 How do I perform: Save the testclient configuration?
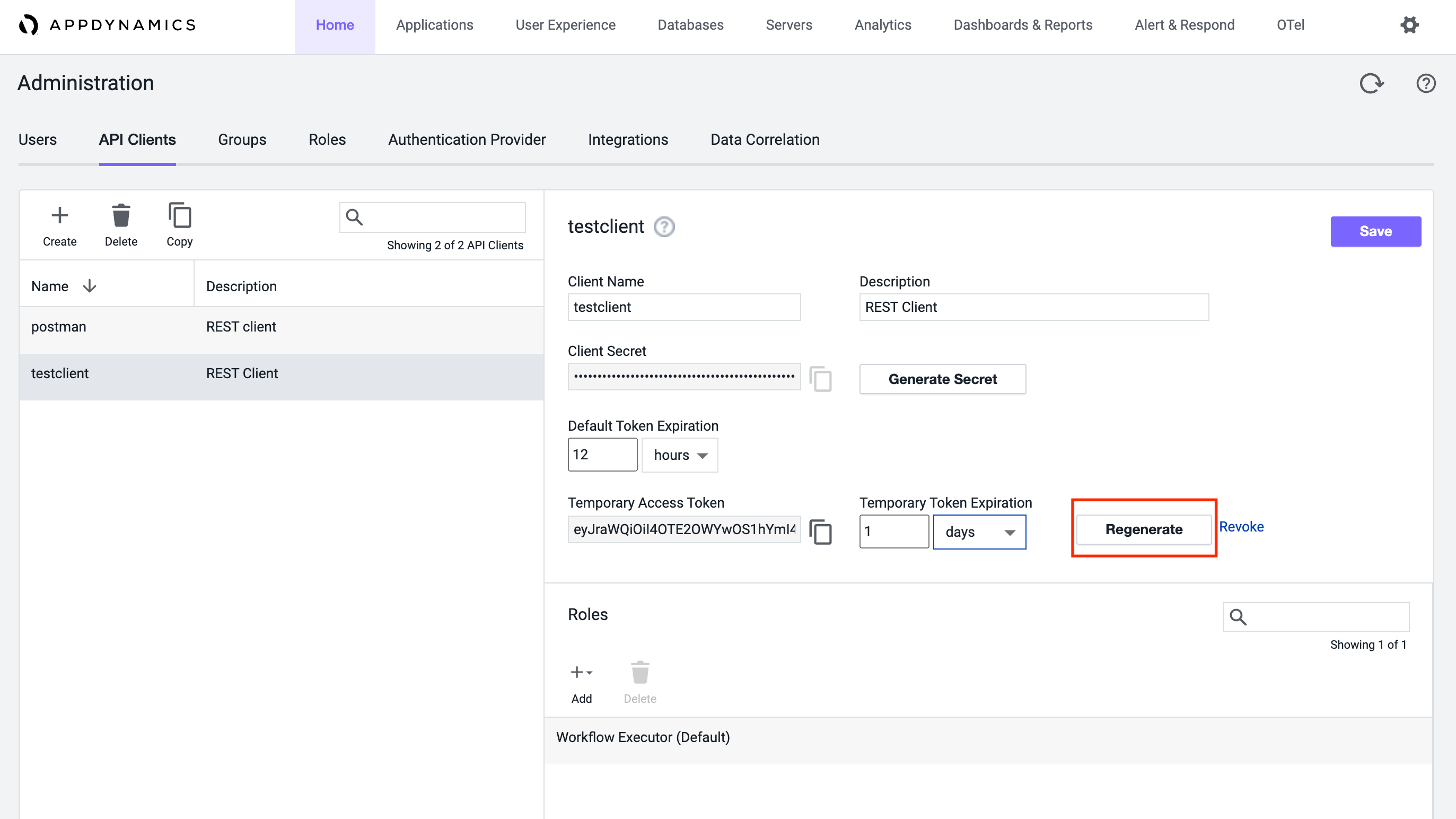point(1375,231)
